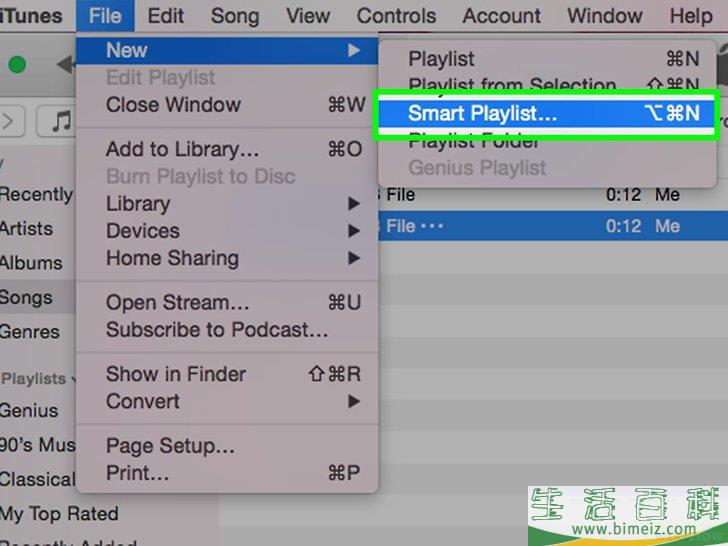Click Show in Finder
The image size is (728, 546).
227,374
